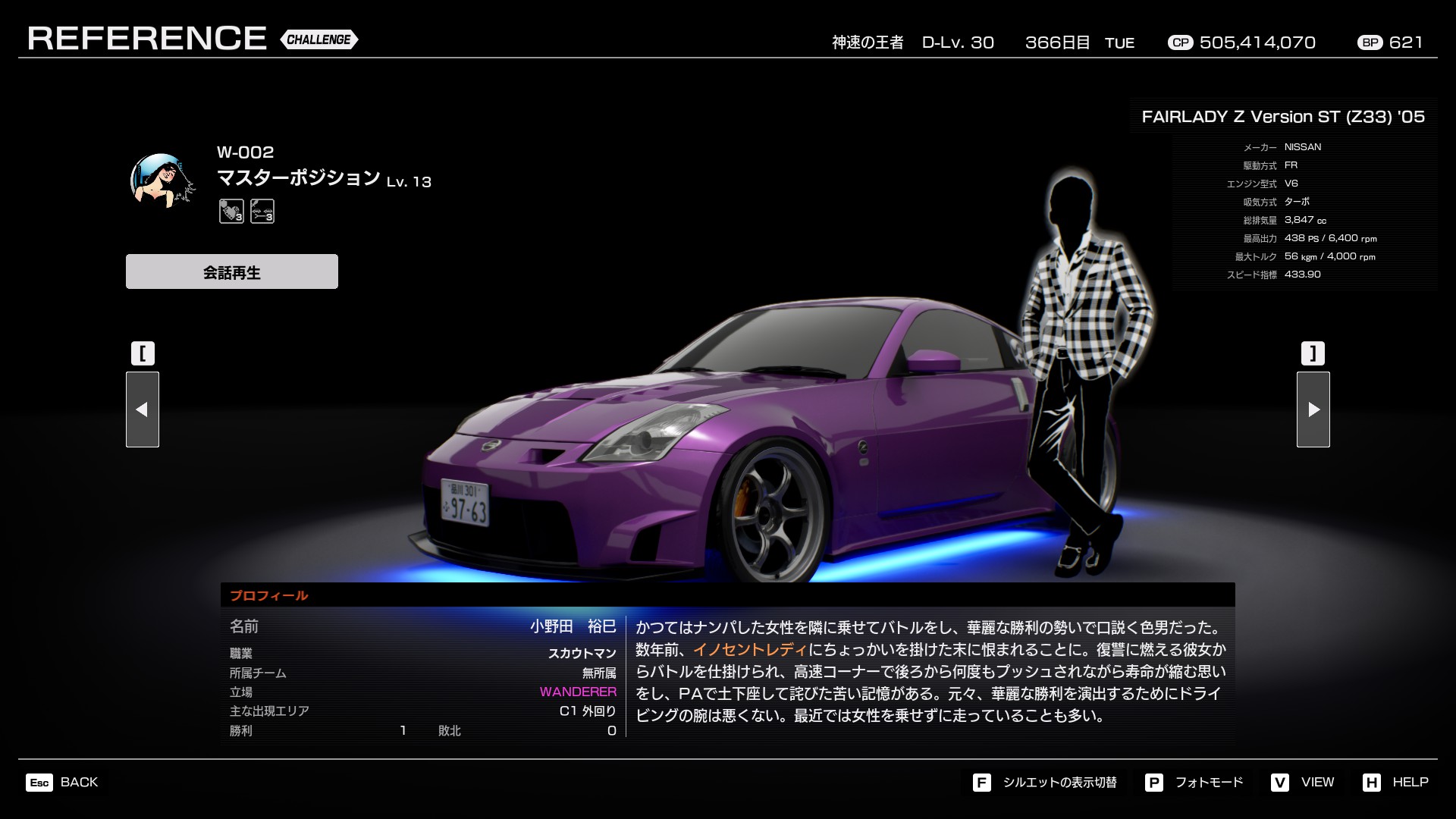Image resolution: width=1456 pixels, height=819 pixels.
Task: Click the two-cars skill badge icon
Action: tap(262, 211)
